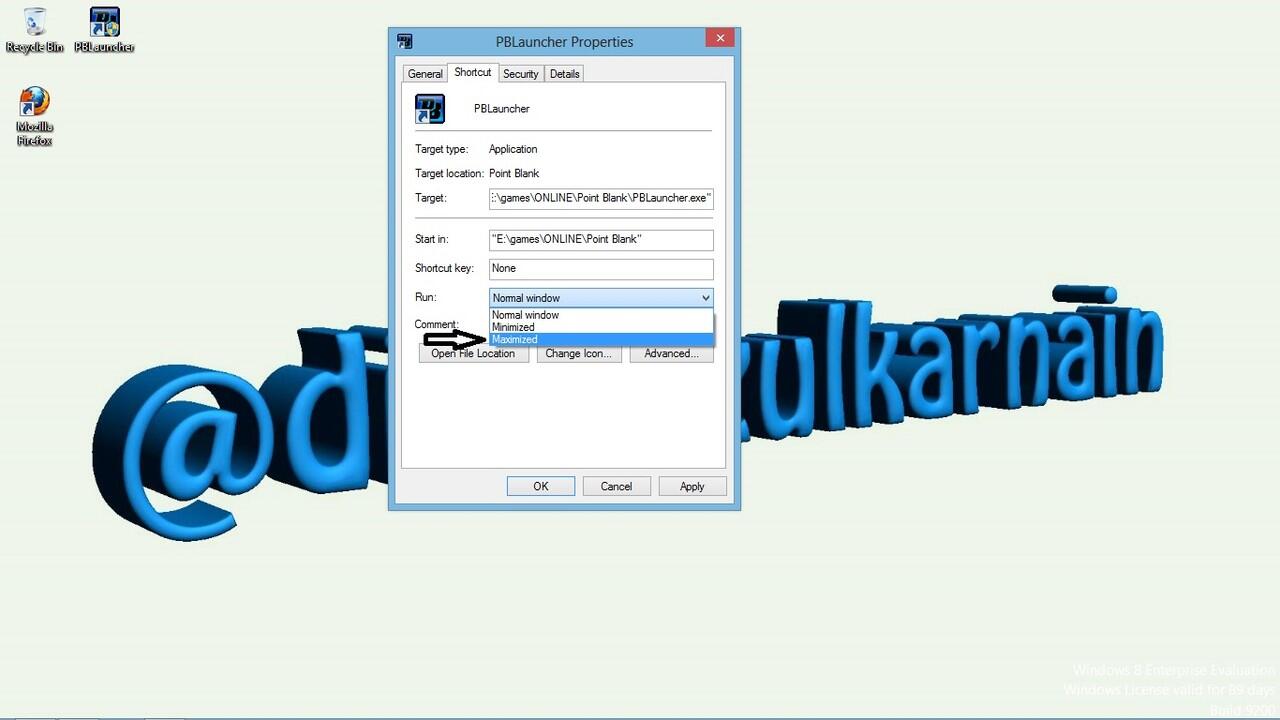Switch to the General tab

425,74
